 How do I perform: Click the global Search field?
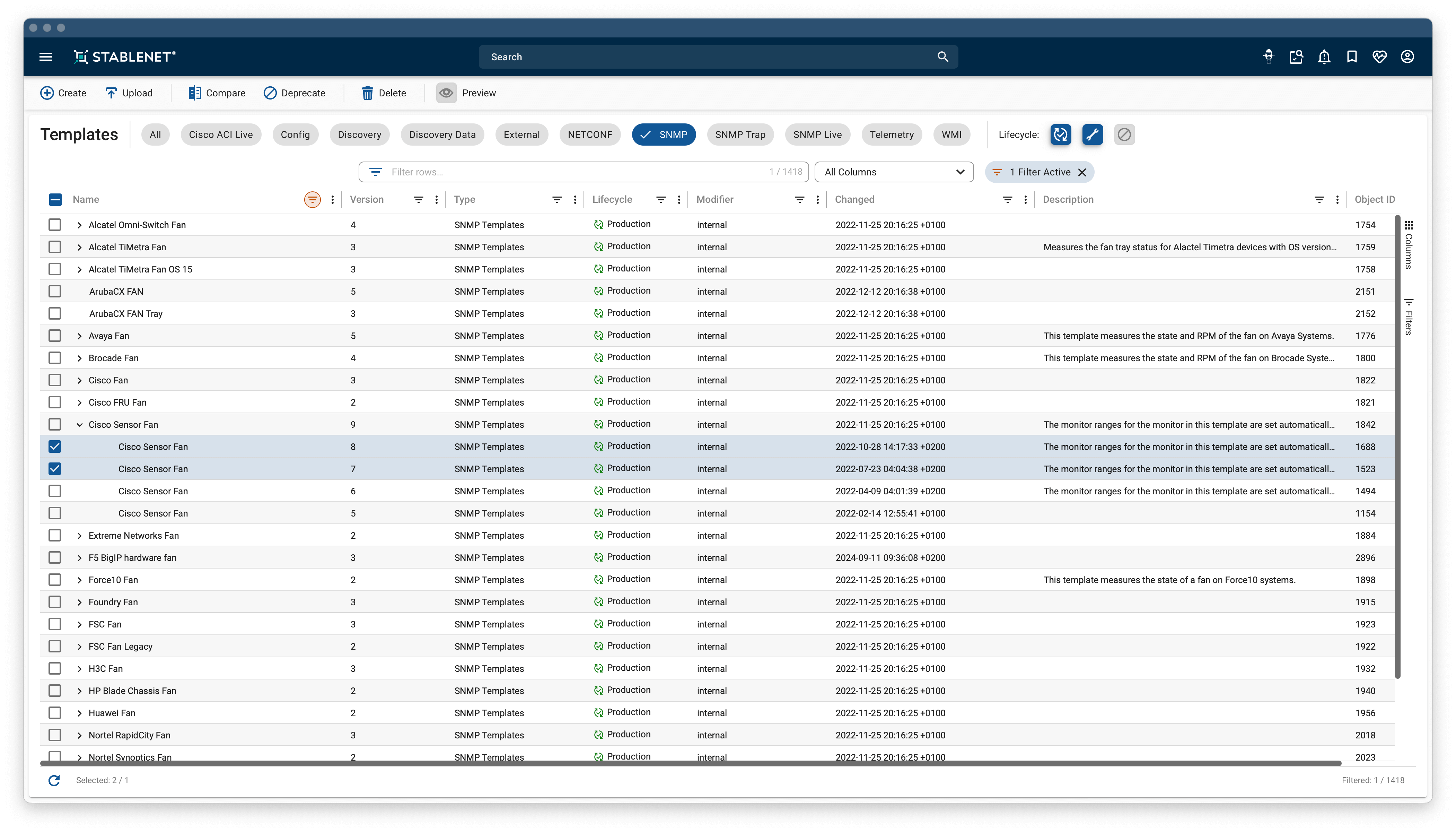click(x=718, y=57)
